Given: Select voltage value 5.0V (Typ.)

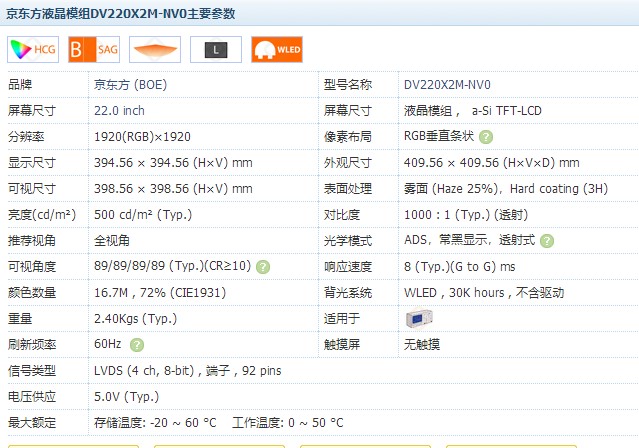Looking at the screenshot, I should (x=126, y=397).
